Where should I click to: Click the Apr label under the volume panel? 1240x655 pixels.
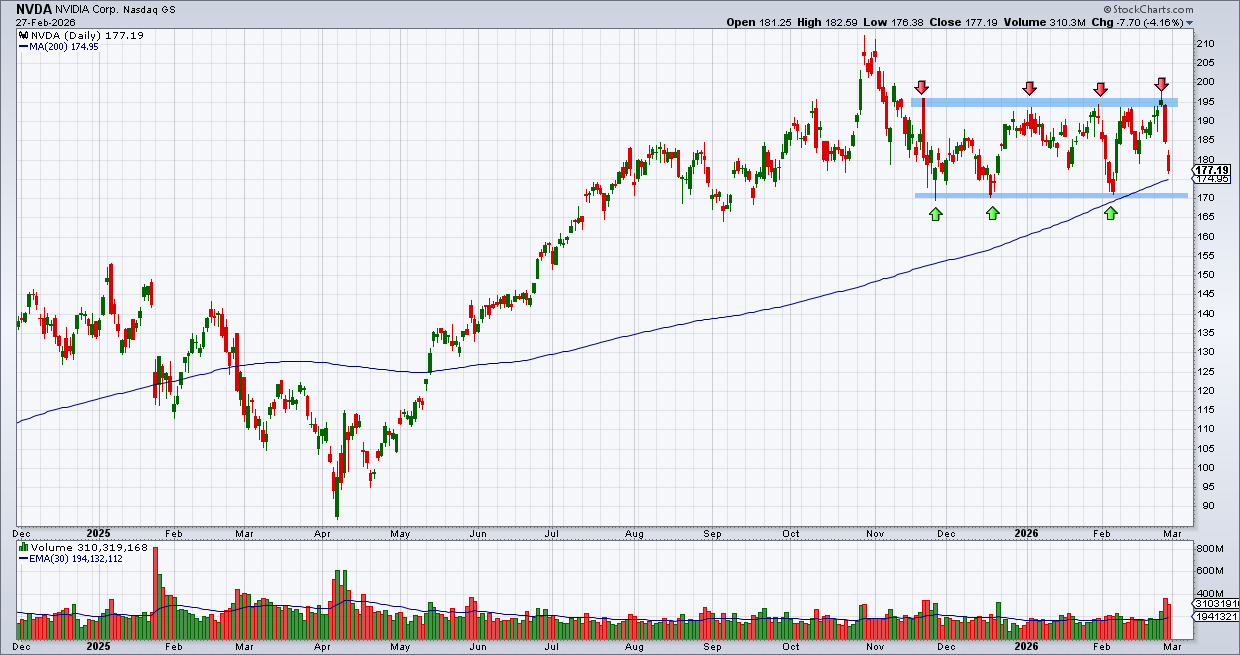tap(322, 647)
